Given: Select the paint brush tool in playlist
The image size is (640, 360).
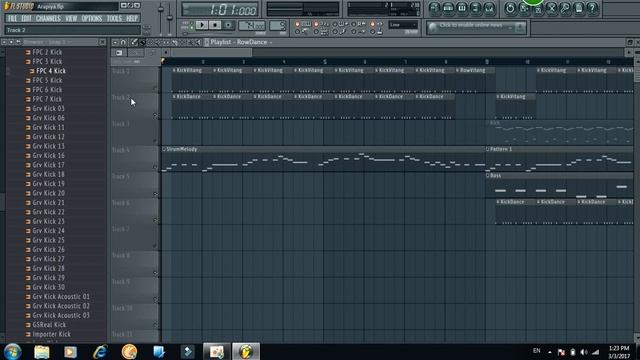Looking at the screenshot, I should click(x=142, y=42).
